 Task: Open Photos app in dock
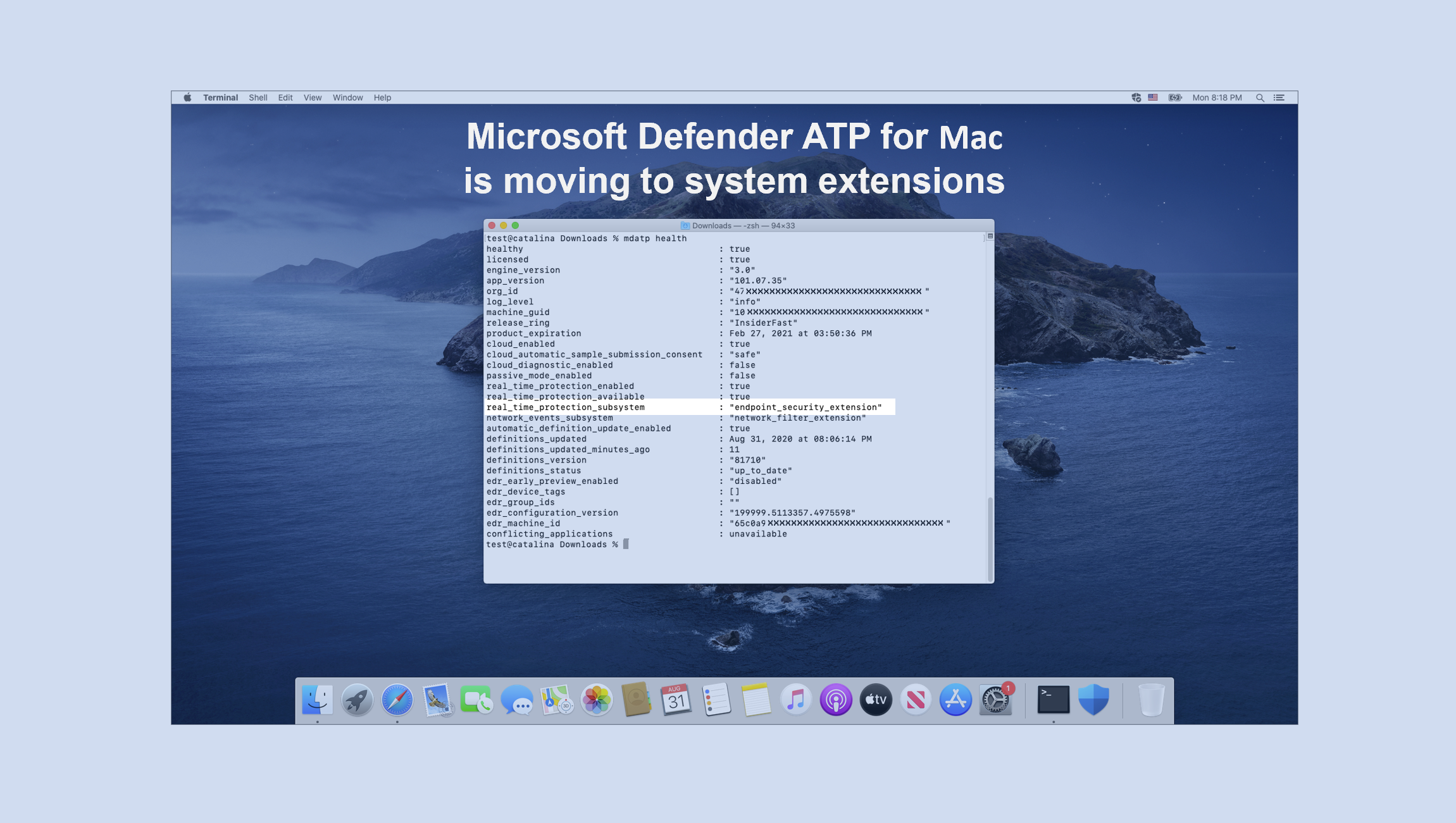(x=596, y=700)
